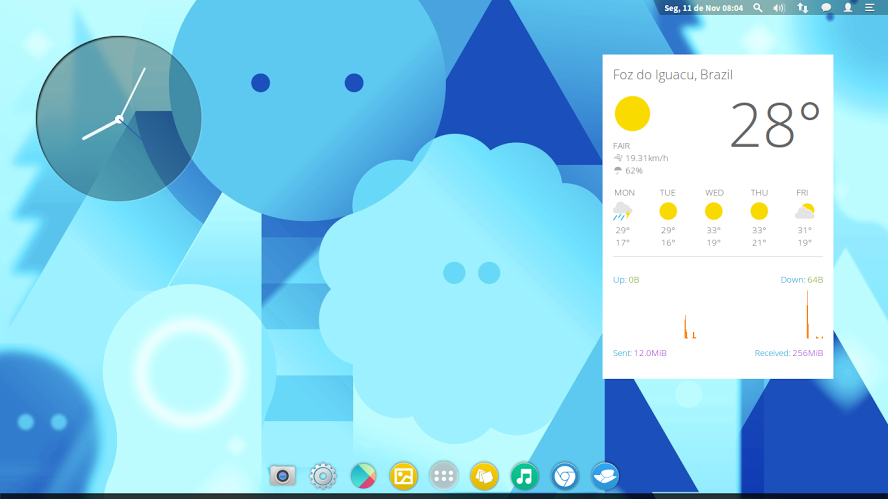Open the yellow Files dock icon
888x499 pixels.
[484, 476]
